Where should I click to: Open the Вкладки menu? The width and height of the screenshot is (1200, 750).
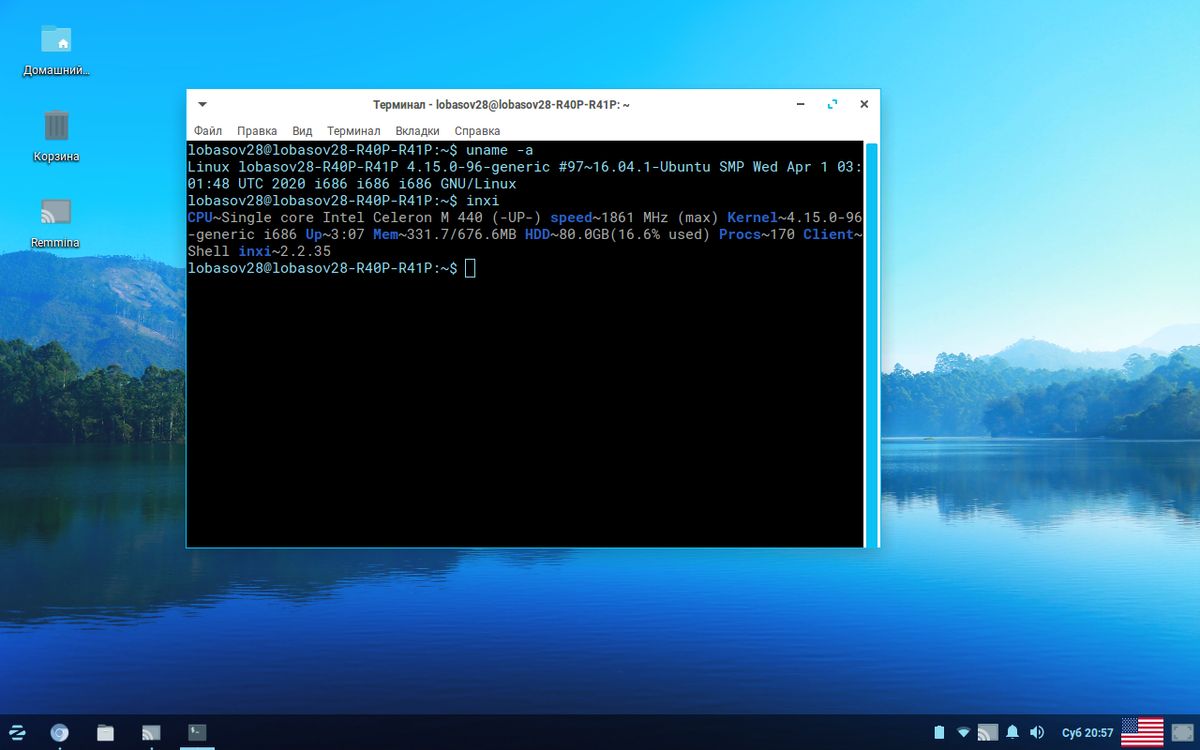417,131
